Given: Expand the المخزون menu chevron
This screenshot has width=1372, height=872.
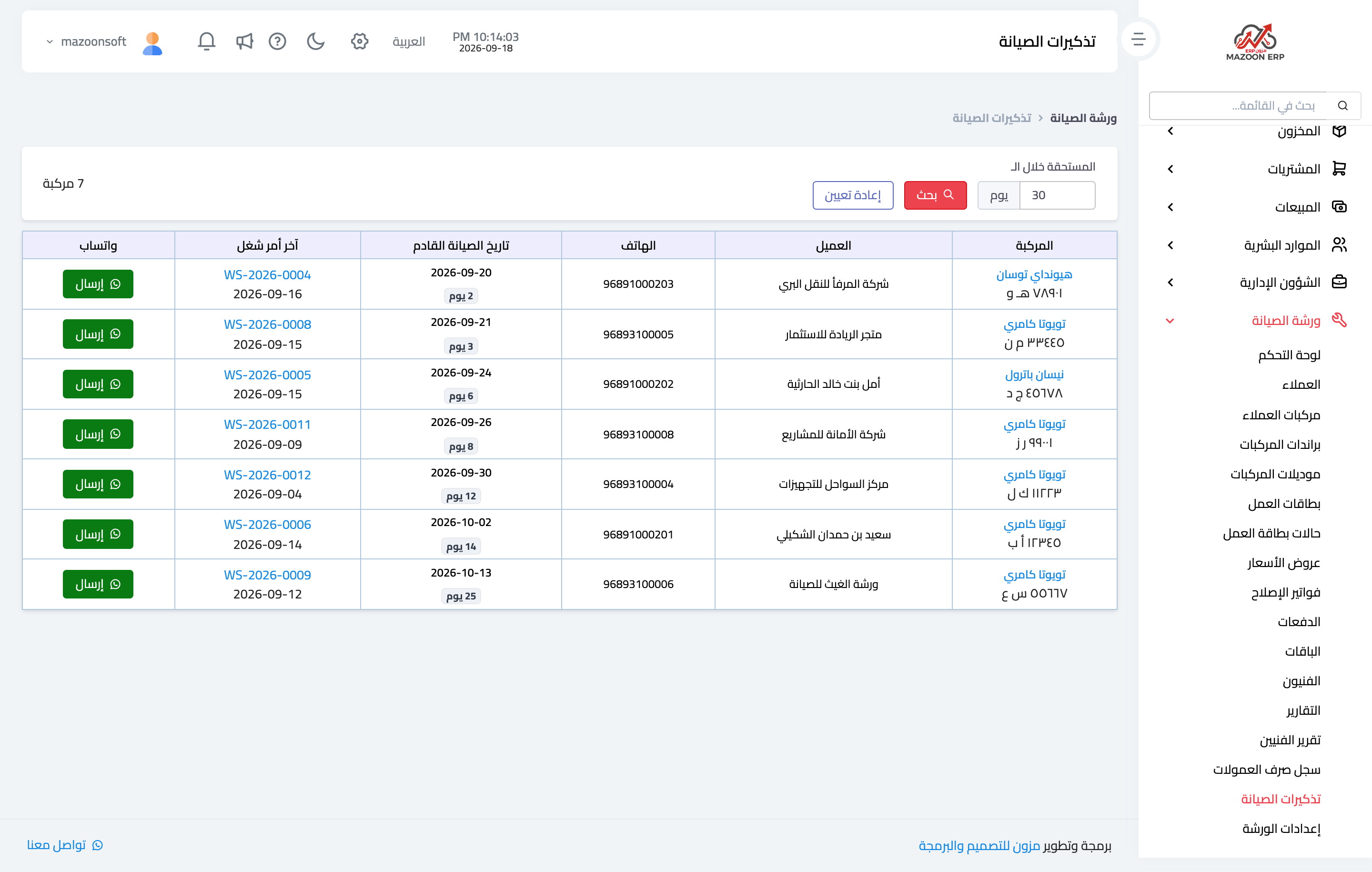Looking at the screenshot, I should coord(1170,131).
